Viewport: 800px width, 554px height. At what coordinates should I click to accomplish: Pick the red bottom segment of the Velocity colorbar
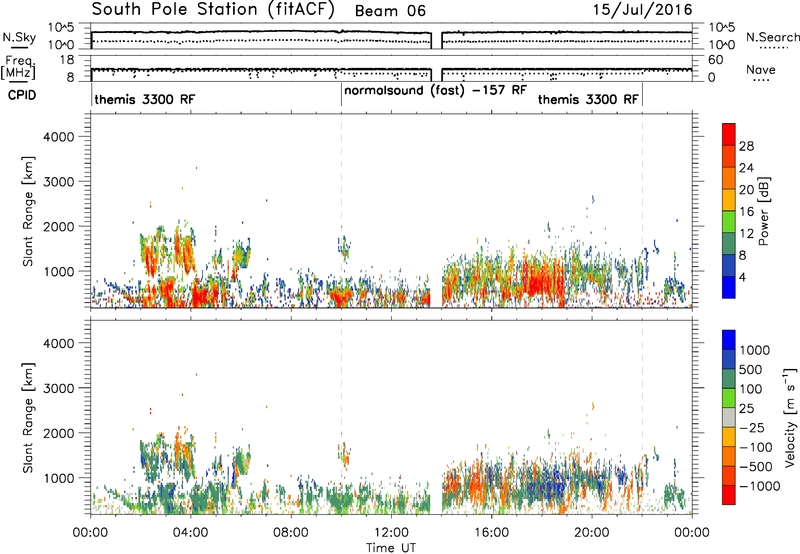click(729, 495)
